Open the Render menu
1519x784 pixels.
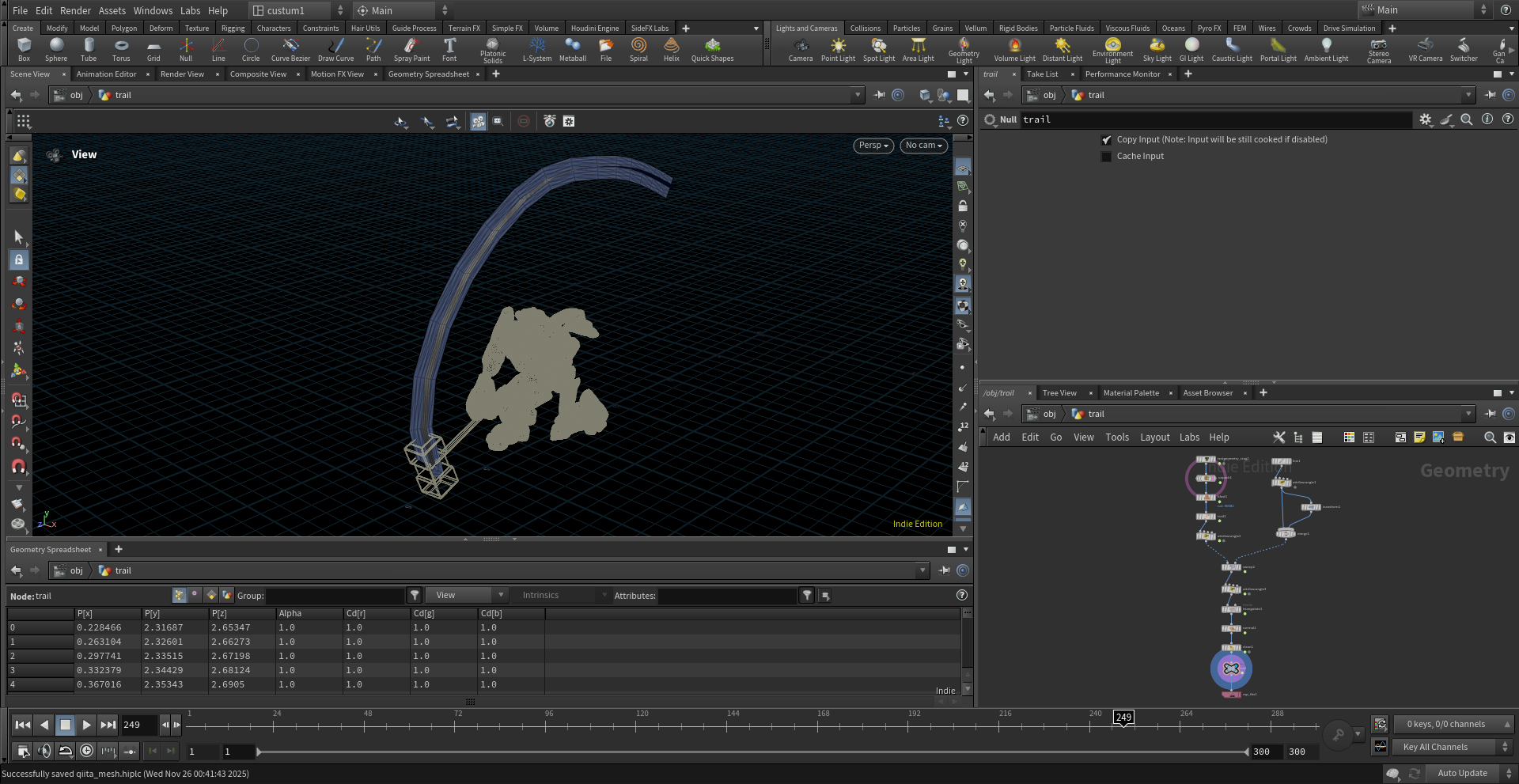75,10
